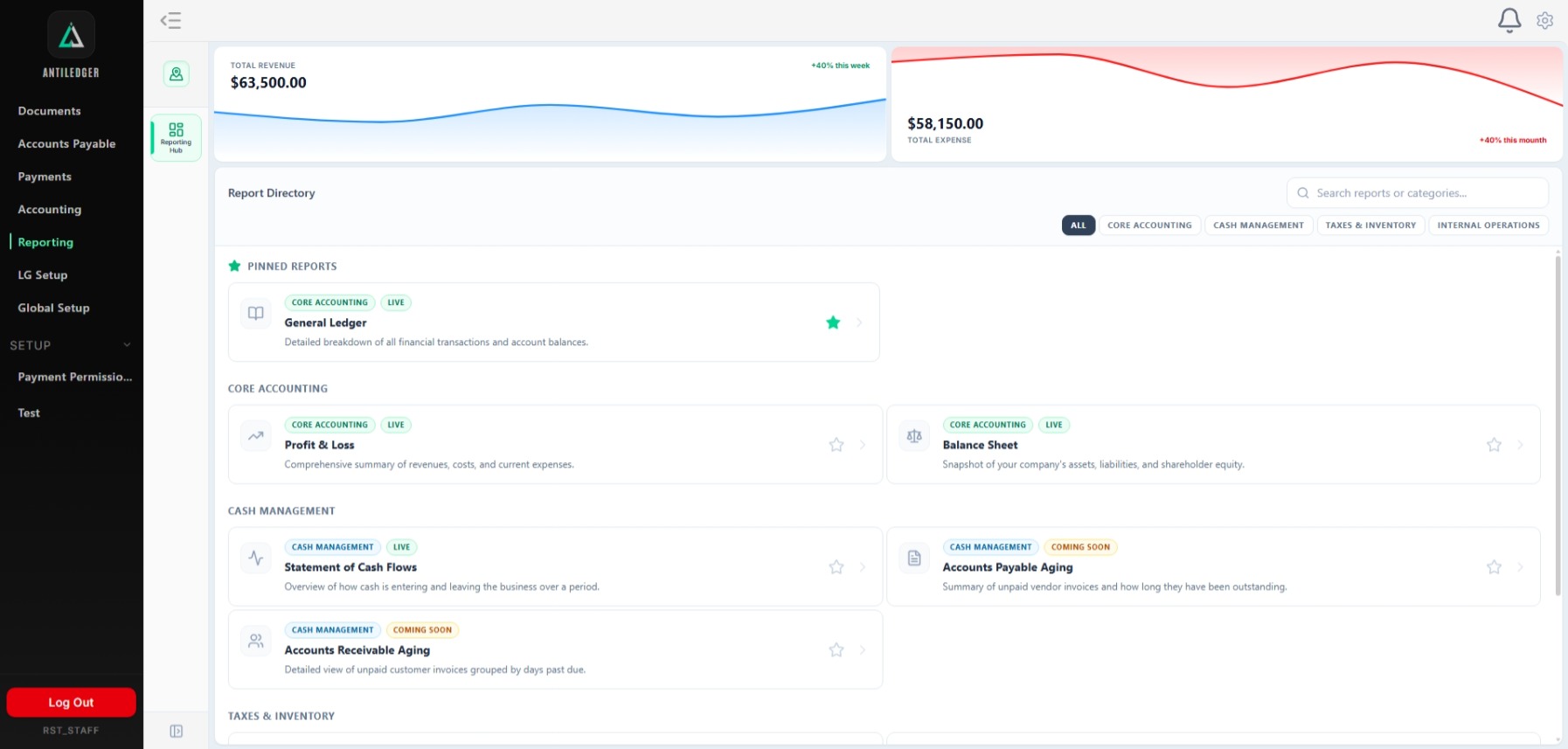This screenshot has height=749, width=1568.
Task: Go to Payments in sidebar
Action: click(45, 177)
